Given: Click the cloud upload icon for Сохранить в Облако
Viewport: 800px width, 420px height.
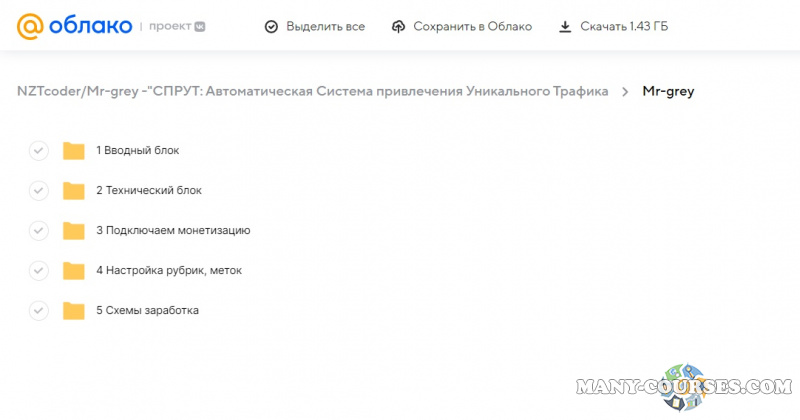Looking at the screenshot, I should (399, 27).
